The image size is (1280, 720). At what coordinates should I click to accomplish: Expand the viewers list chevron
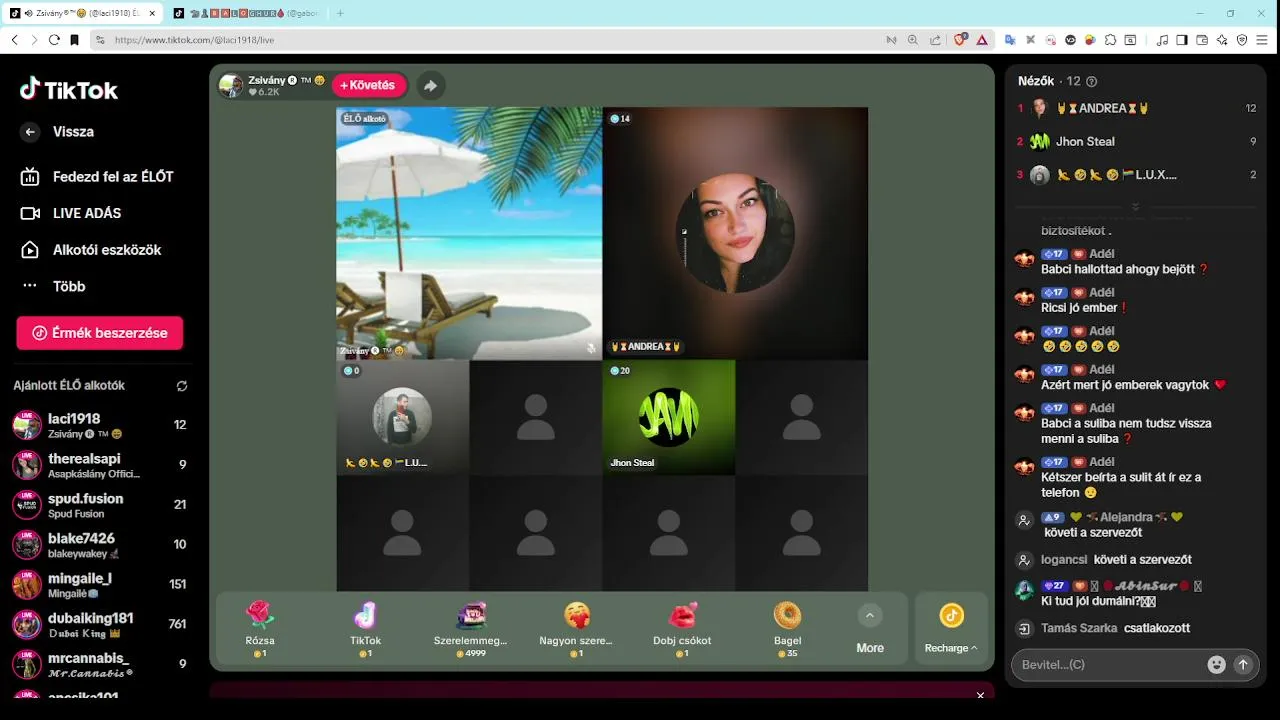[x=1136, y=207]
